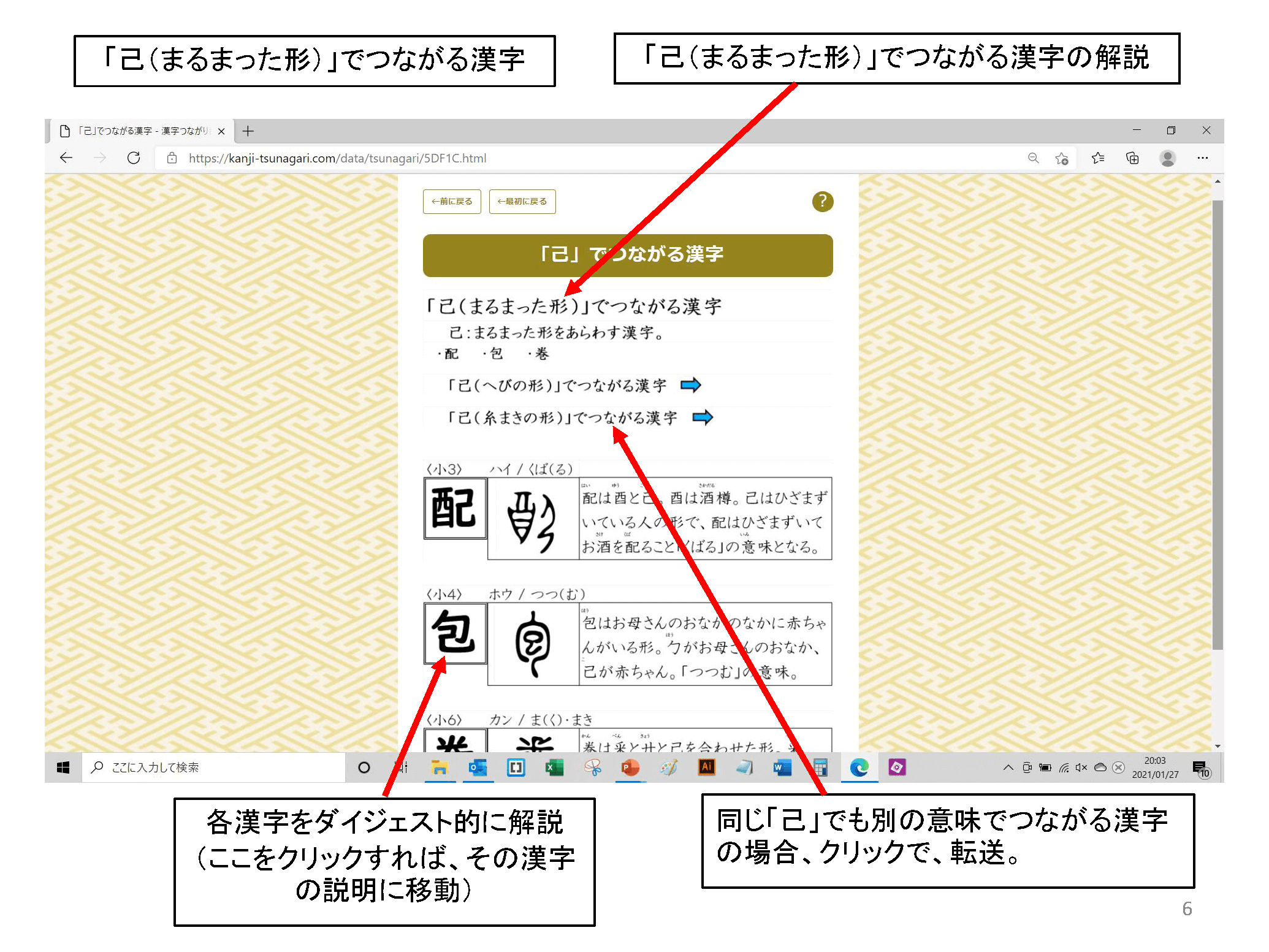Click the ←最初に戻る button
Screen dimensions: 1269x952
coord(522,201)
